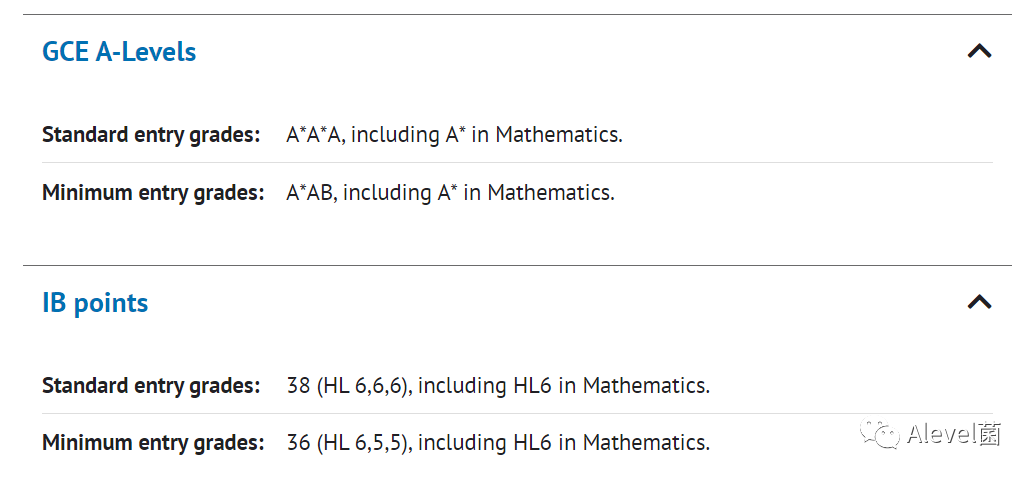Screen dimensions: 1035x479
Task: Select the A-Levels Standard entry grades label
Action: pos(151,135)
